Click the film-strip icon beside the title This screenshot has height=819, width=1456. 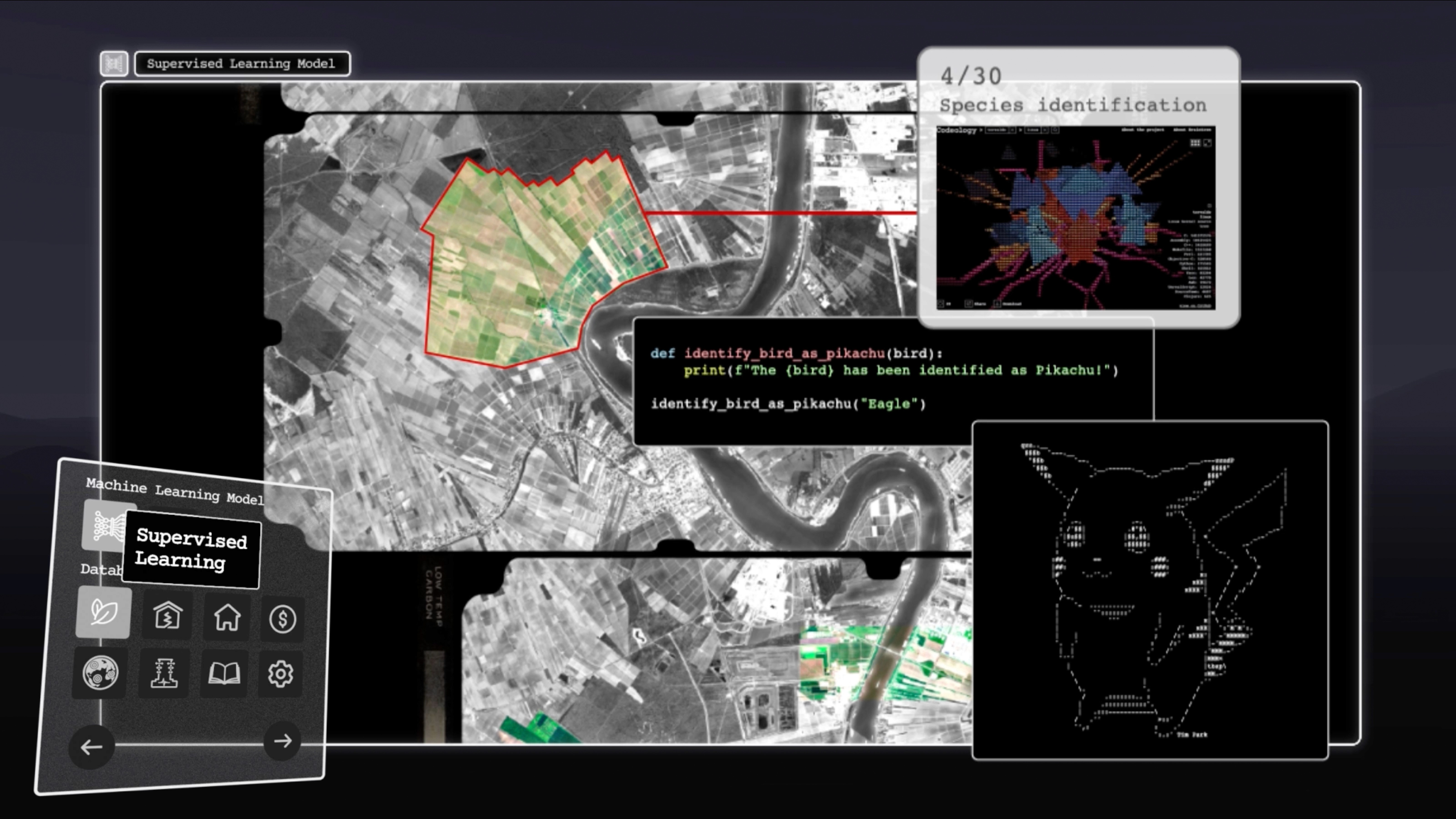[x=114, y=63]
